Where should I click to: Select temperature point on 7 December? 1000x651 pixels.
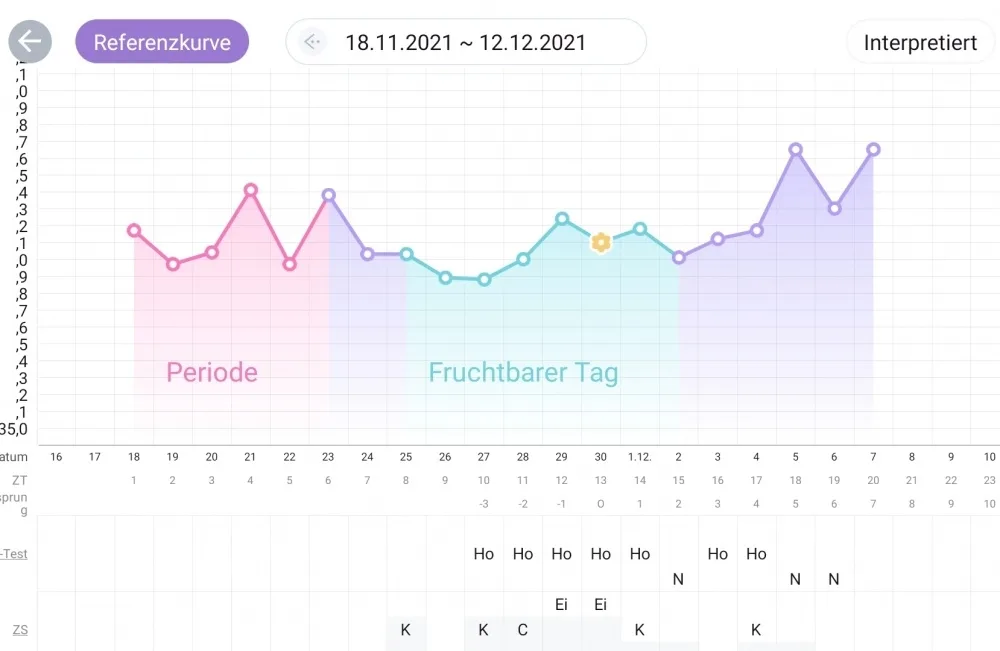click(x=873, y=149)
